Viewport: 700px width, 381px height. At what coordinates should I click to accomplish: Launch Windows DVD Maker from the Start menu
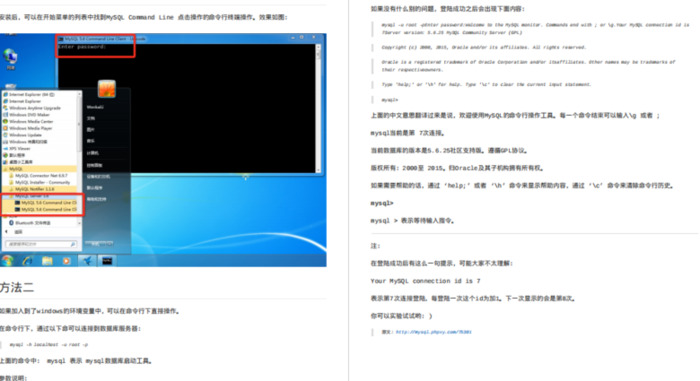click(27, 115)
